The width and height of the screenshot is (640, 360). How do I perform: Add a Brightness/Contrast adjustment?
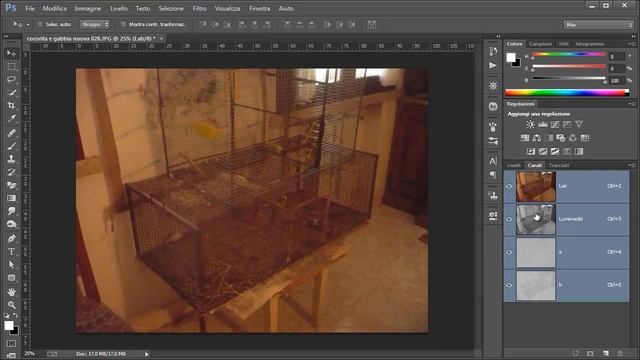[x=530, y=124]
